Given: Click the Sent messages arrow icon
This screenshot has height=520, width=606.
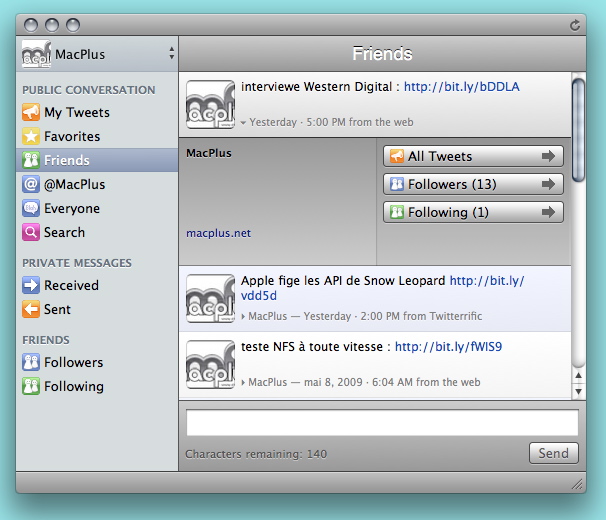Looking at the screenshot, I should coord(31,309).
